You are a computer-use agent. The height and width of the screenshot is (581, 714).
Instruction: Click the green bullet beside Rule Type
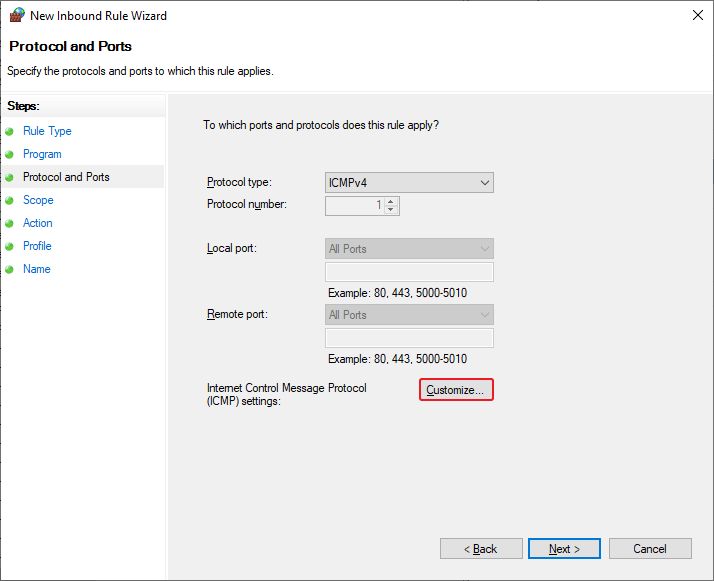pos(10,131)
